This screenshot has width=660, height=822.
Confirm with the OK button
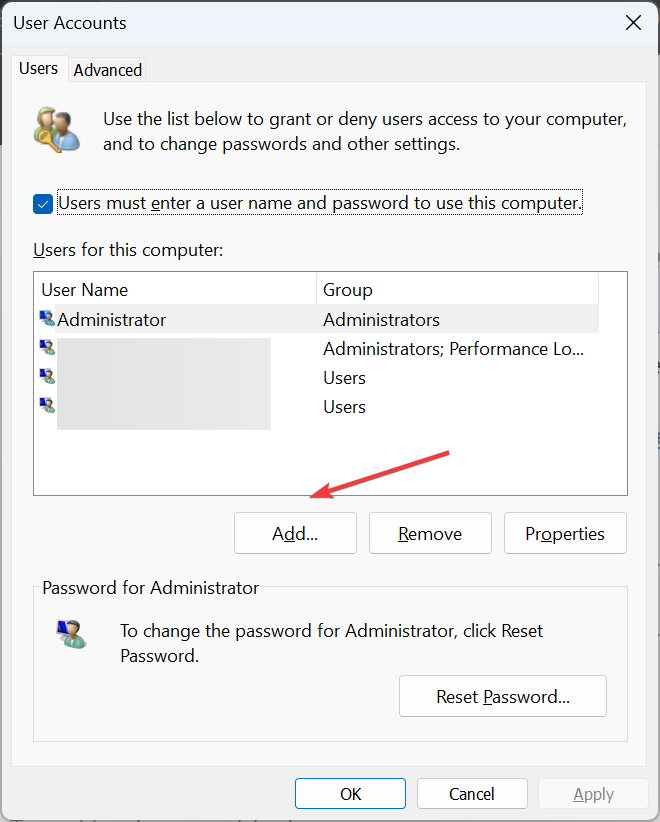pos(350,794)
